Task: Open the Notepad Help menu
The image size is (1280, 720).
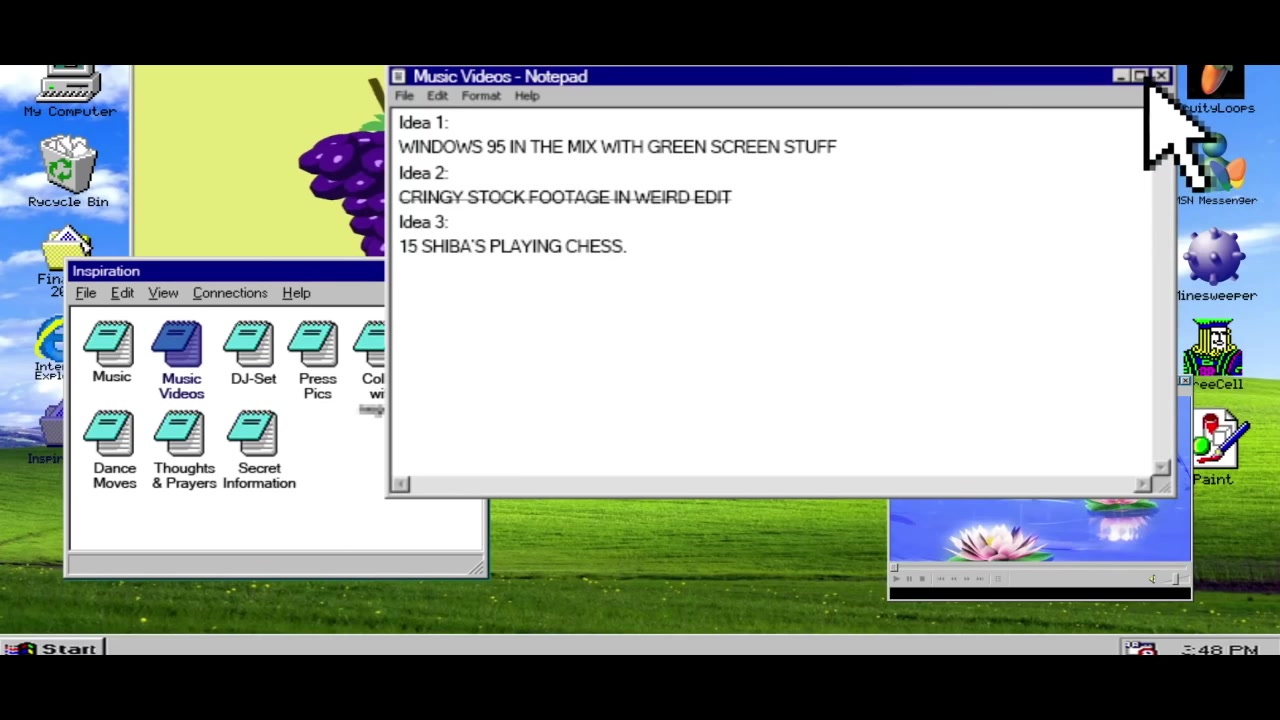Action: [x=527, y=96]
